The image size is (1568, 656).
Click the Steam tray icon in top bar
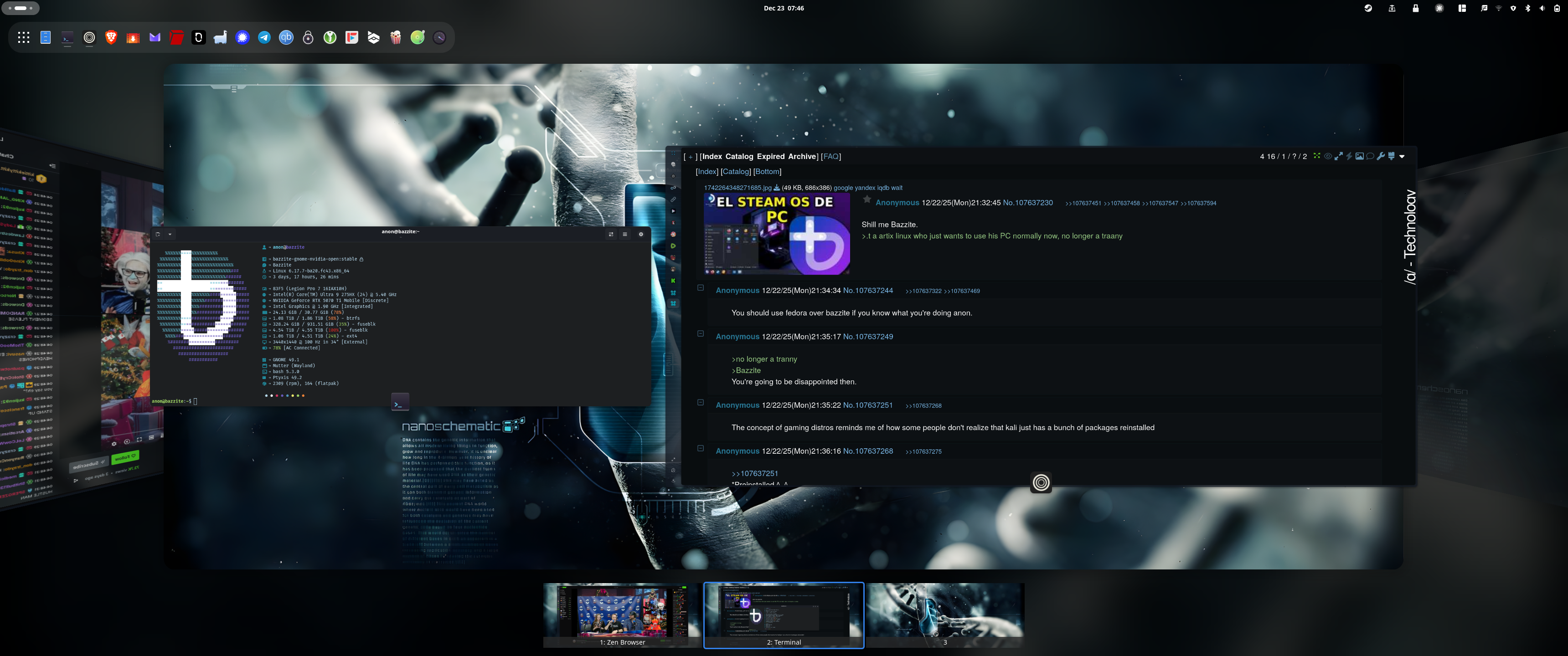(1368, 9)
